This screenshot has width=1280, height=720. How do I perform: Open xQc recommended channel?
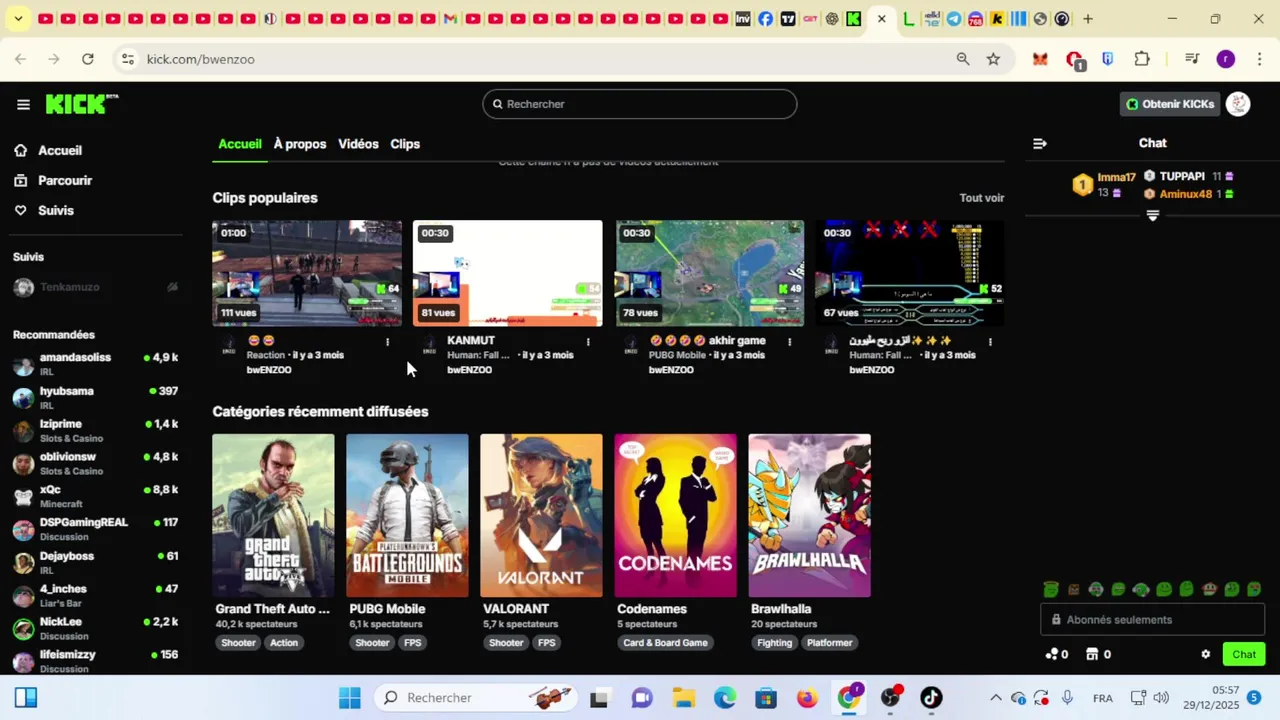click(x=95, y=496)
